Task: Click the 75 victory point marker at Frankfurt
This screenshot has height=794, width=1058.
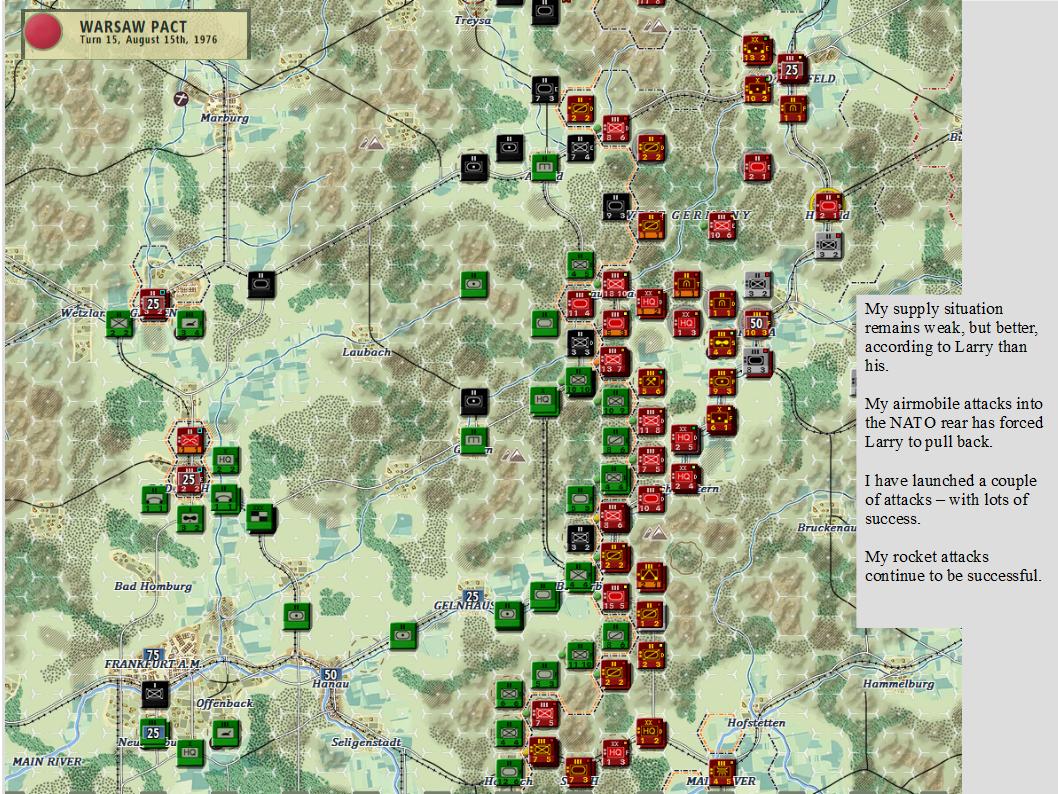Action: click(x=153, y=655)
